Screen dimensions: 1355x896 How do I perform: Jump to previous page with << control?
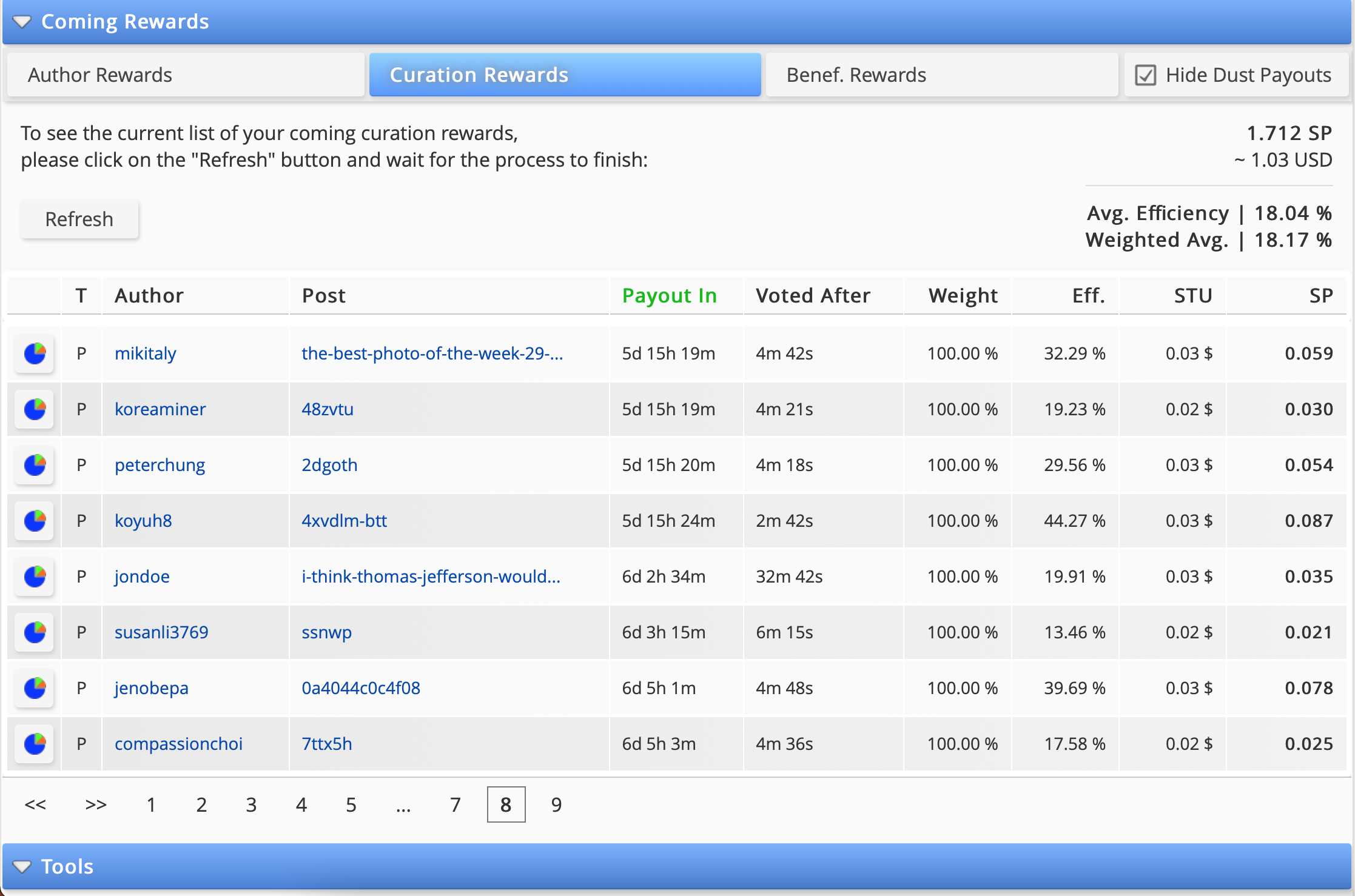pyautogui.click(x=35, y=805)
